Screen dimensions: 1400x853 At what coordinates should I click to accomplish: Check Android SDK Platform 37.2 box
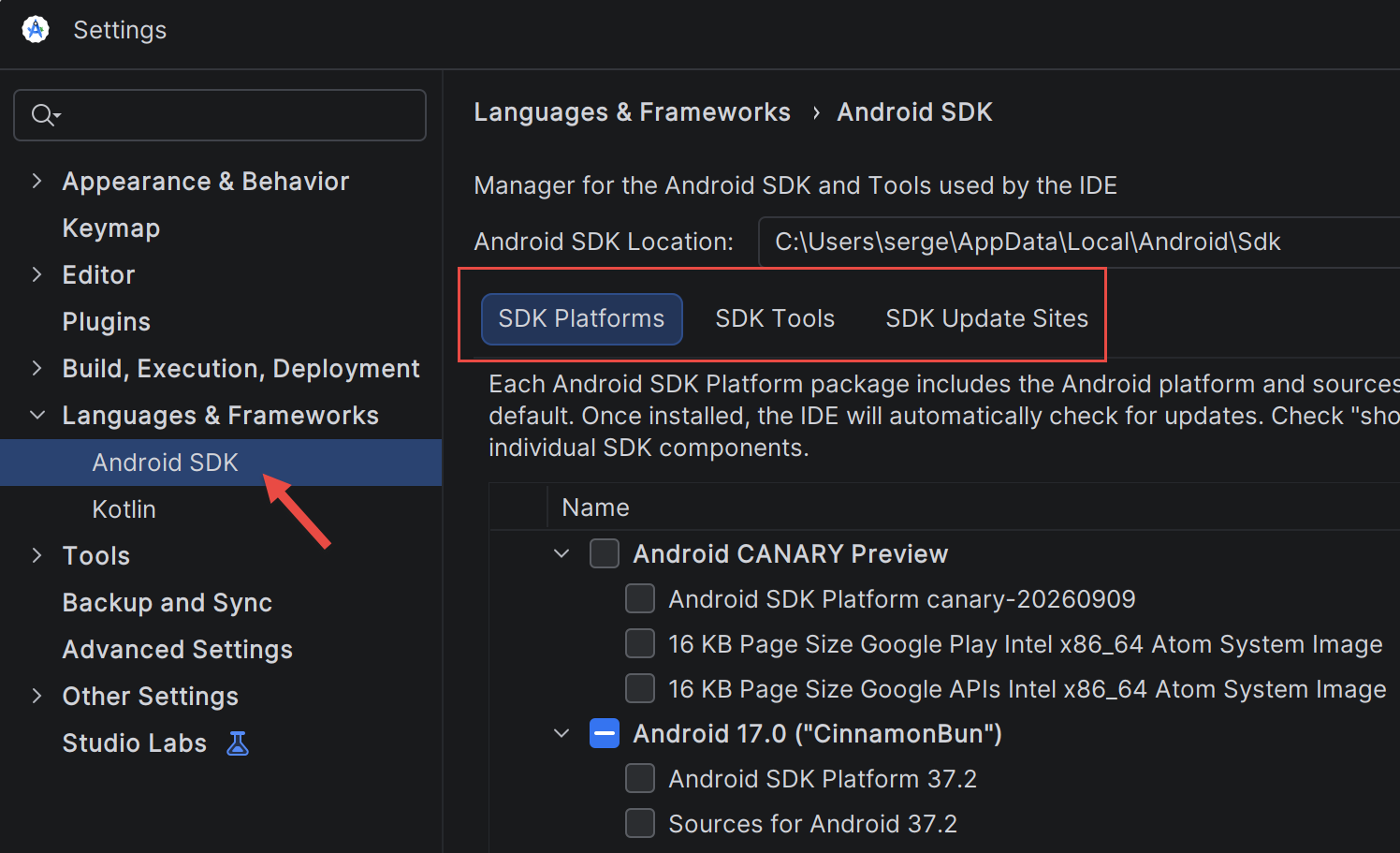[640, 778]
